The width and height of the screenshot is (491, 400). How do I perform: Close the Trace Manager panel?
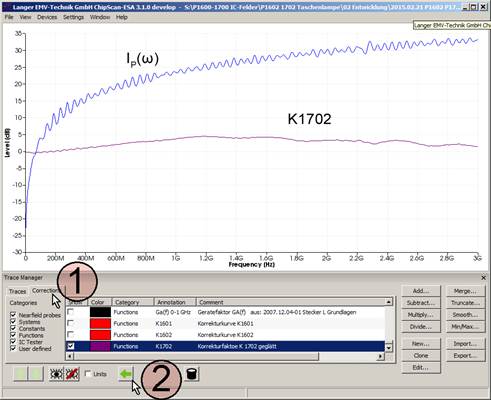point(484,278)
